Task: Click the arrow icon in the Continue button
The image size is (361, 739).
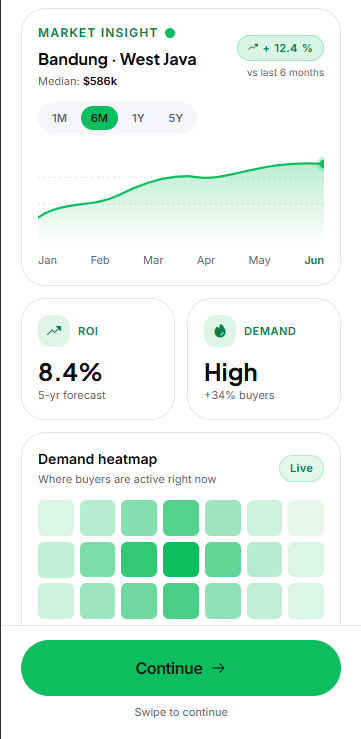Action: [x=219, y=668]
